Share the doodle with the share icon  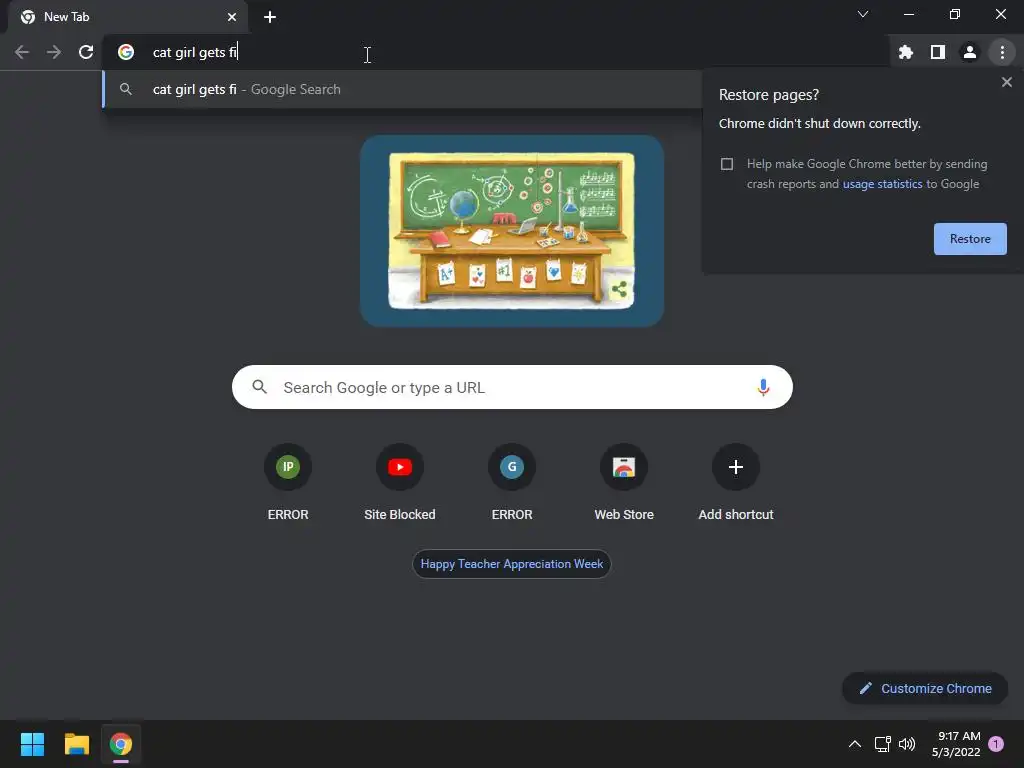[619, 289]
